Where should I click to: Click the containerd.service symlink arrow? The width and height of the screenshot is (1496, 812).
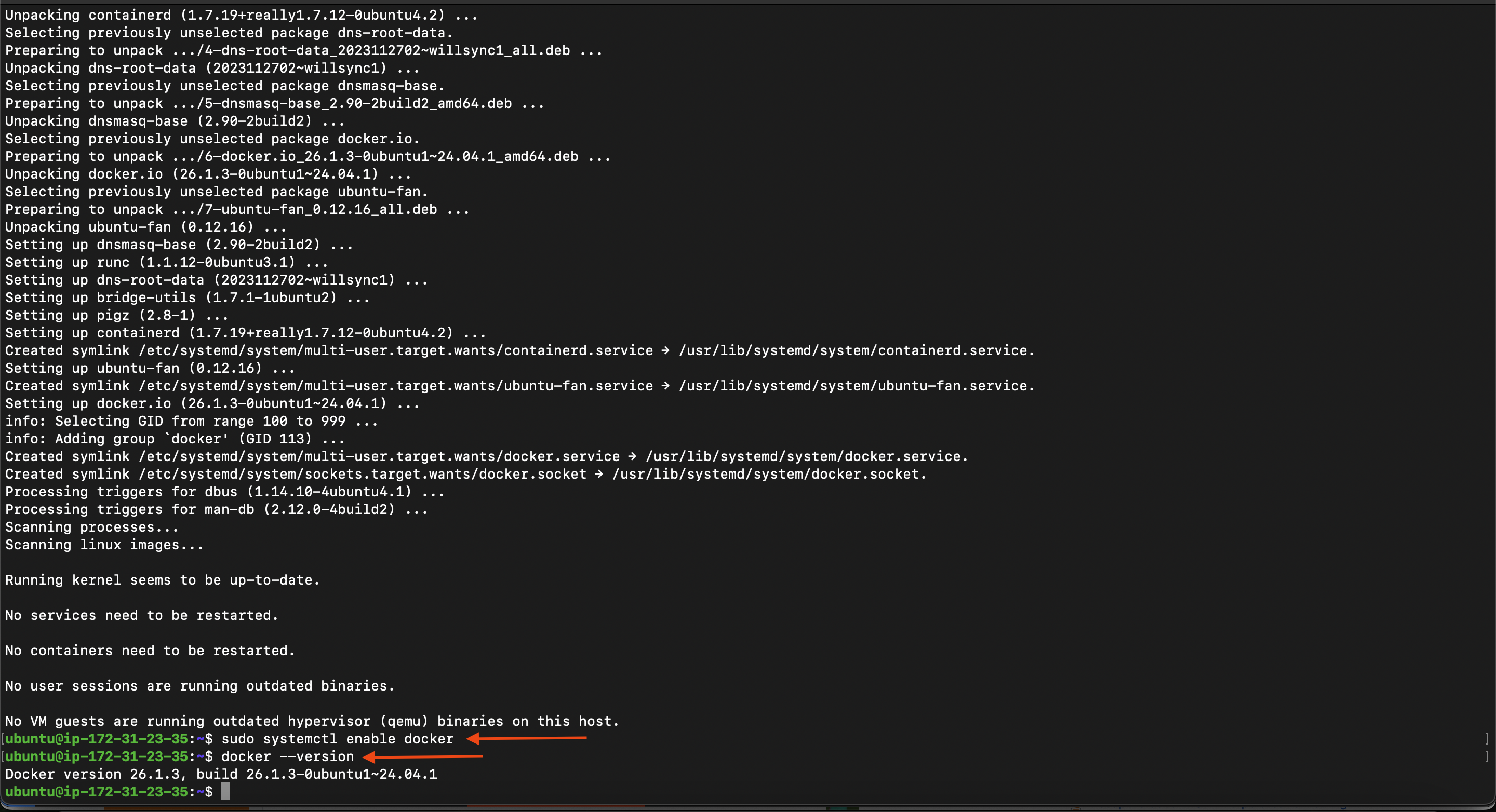click(x=665, y=350)
